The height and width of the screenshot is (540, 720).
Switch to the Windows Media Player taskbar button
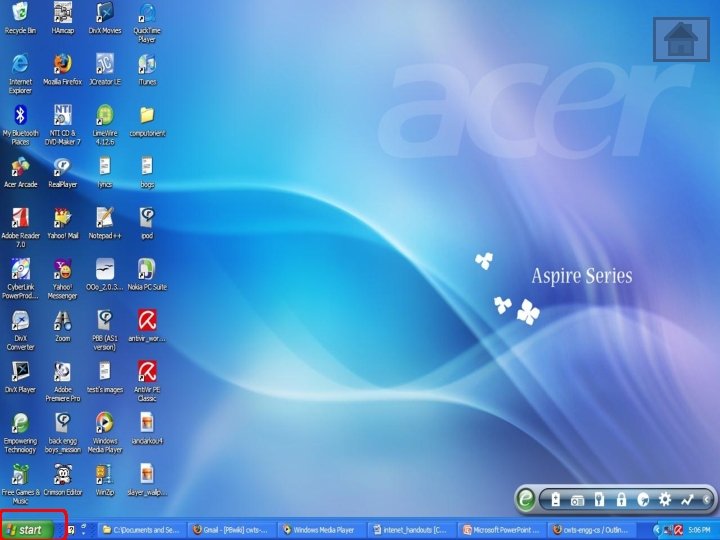coord(321,530)
